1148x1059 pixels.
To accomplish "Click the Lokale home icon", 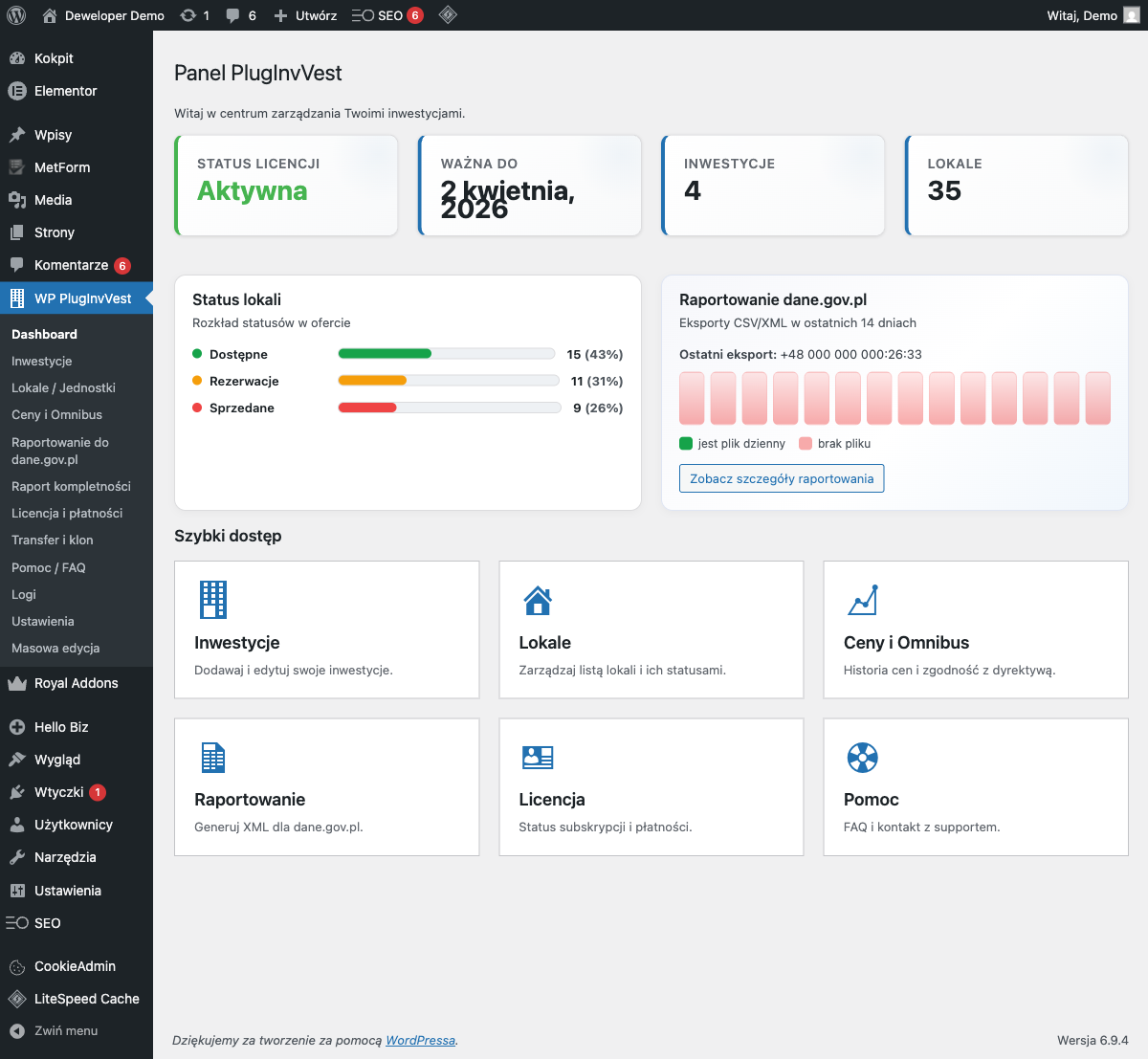I will point(538,599).
